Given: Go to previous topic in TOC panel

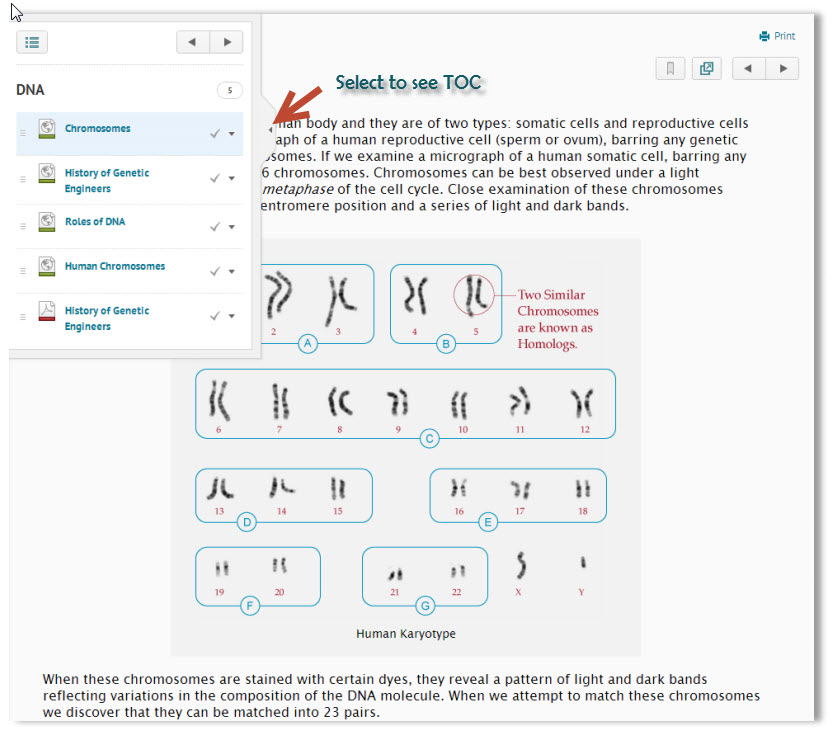Looking at the screenshot, I should (x=193, y=42).
